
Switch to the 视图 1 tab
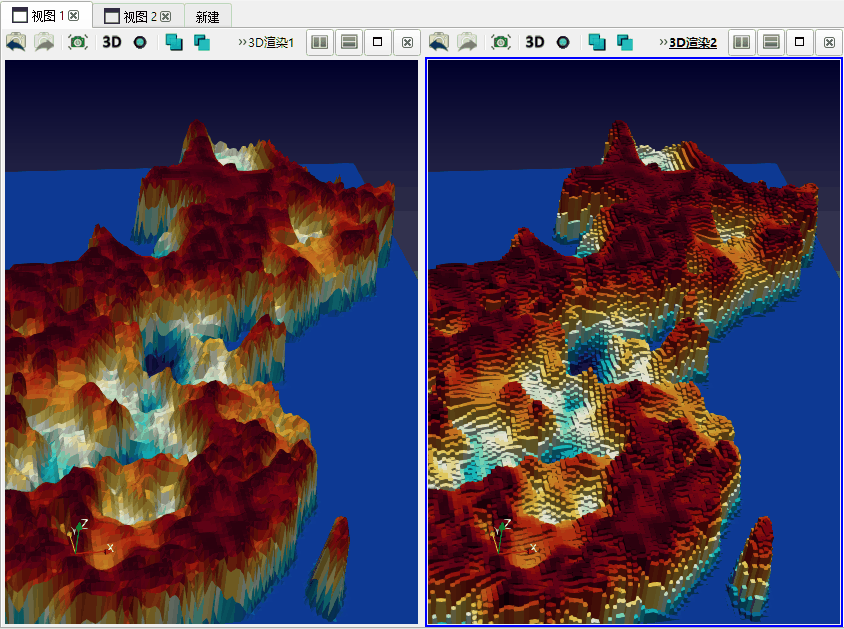[x=46, y=16]
